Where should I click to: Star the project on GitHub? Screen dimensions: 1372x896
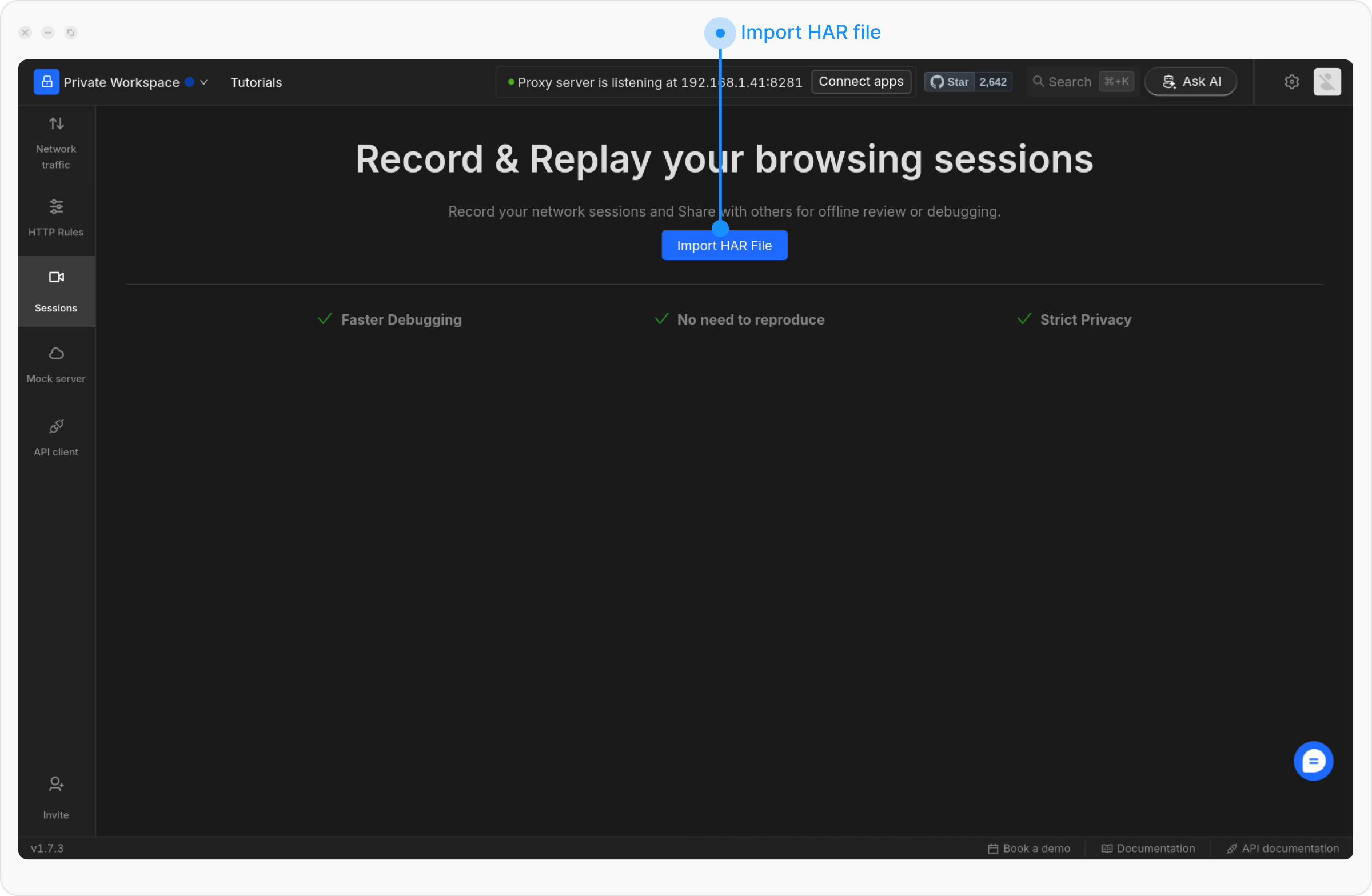(949, 81)
